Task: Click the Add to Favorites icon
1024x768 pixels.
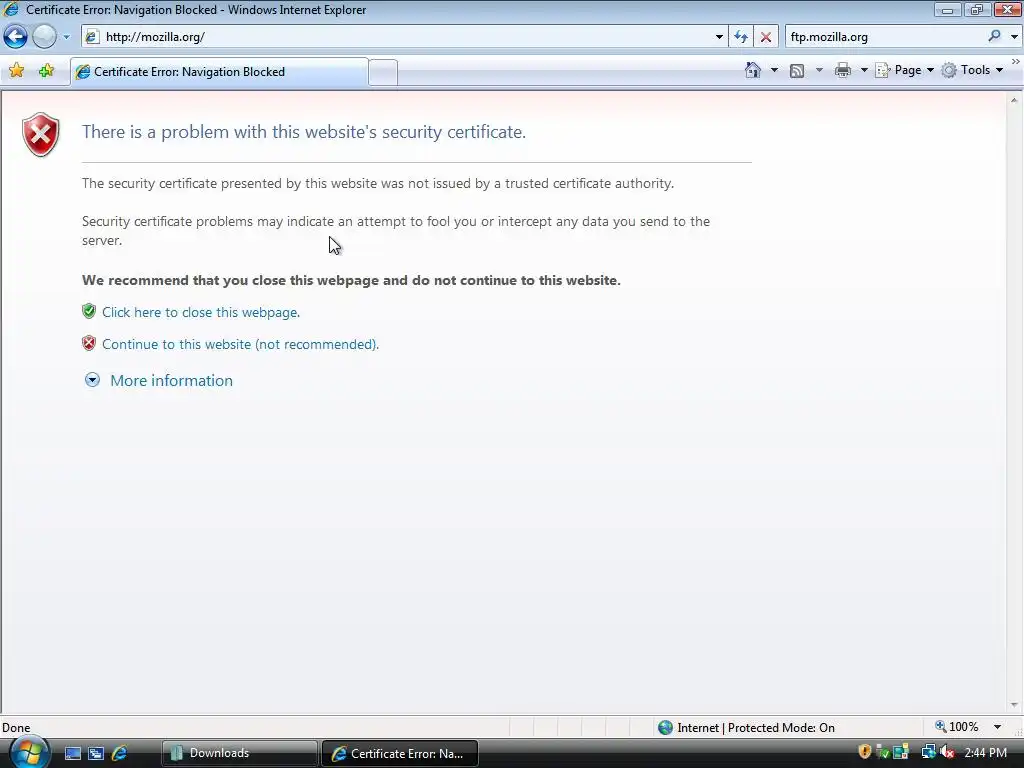Action: [46, 71]
